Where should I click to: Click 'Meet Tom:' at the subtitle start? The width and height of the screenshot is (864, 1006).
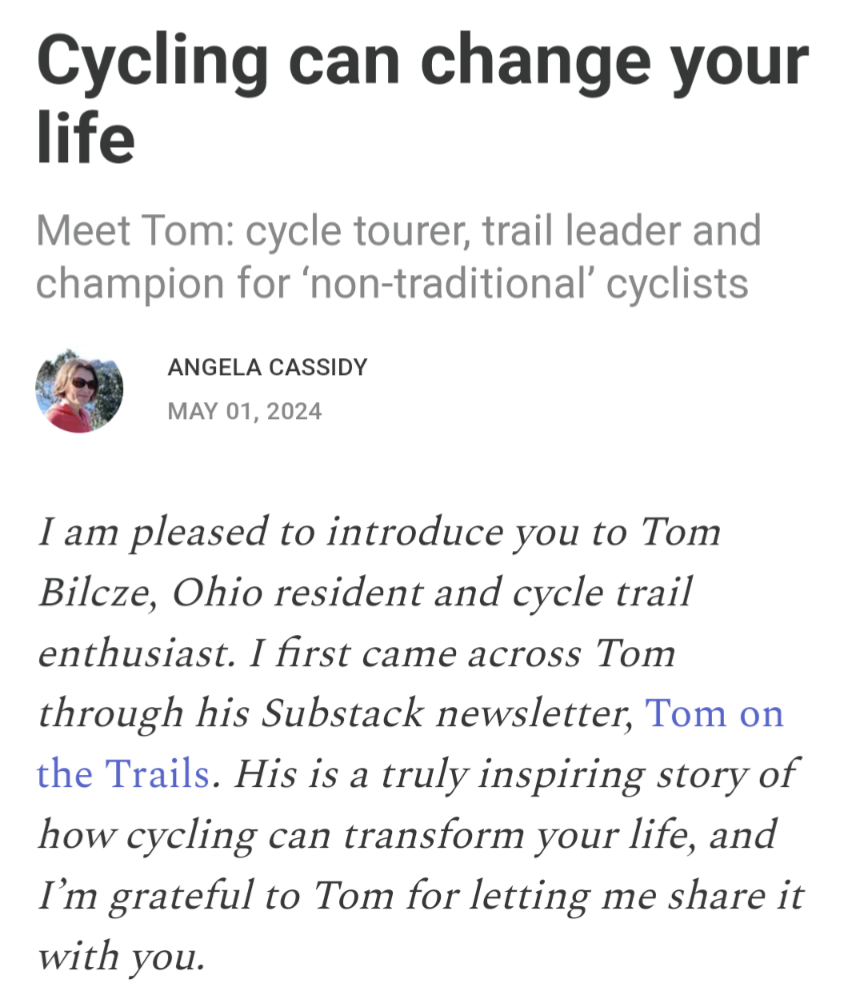tap(135, 230)
